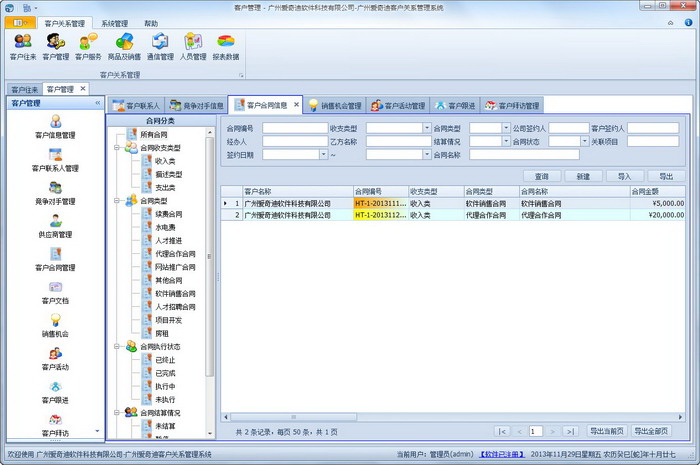Select contract row with ¥20,000.00
The height and width of the screenshot is (465, 700).
tap(453, 215)
